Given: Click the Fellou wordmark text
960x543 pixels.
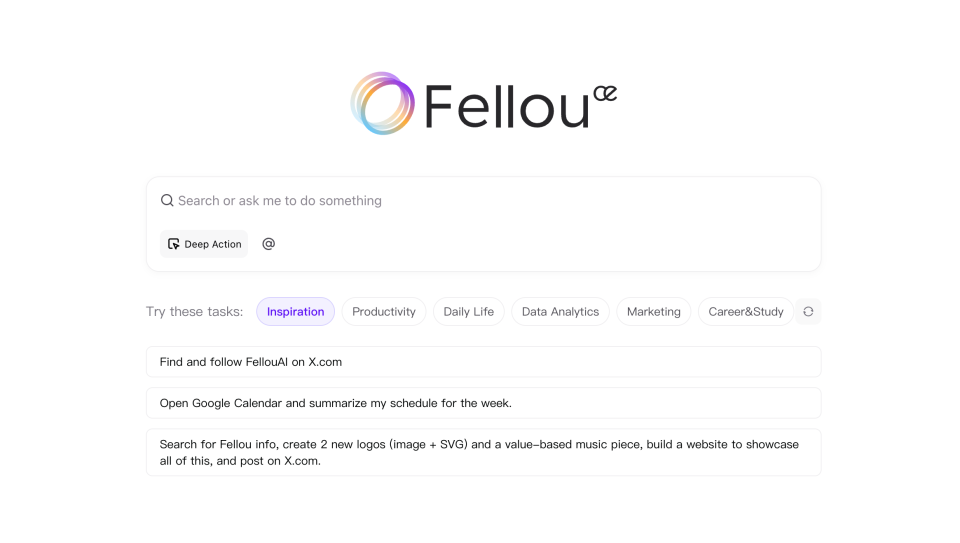Looking at the screenshot, I should click(506, 106).
